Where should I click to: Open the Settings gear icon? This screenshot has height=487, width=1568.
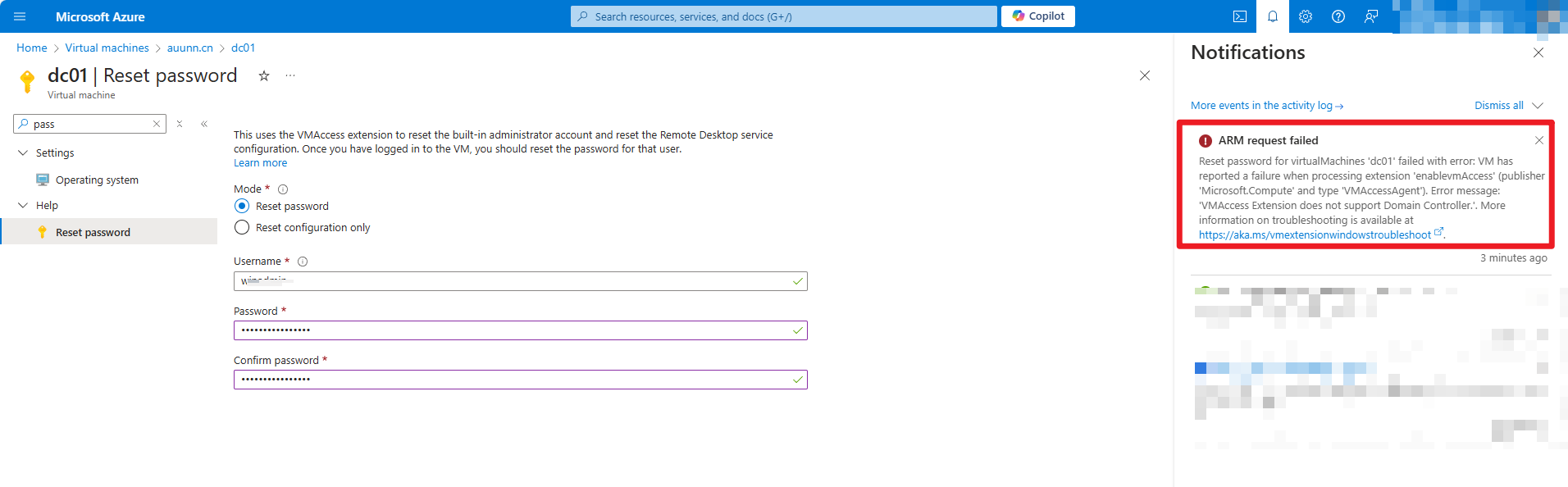[1306, 16]
